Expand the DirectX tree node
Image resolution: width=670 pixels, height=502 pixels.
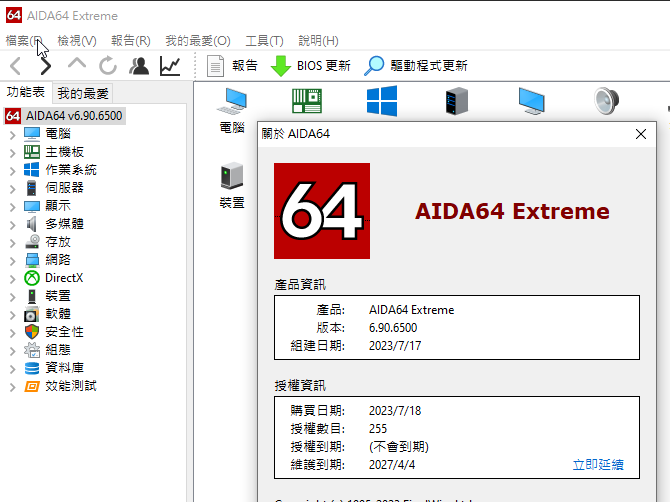tap(13, 279)
